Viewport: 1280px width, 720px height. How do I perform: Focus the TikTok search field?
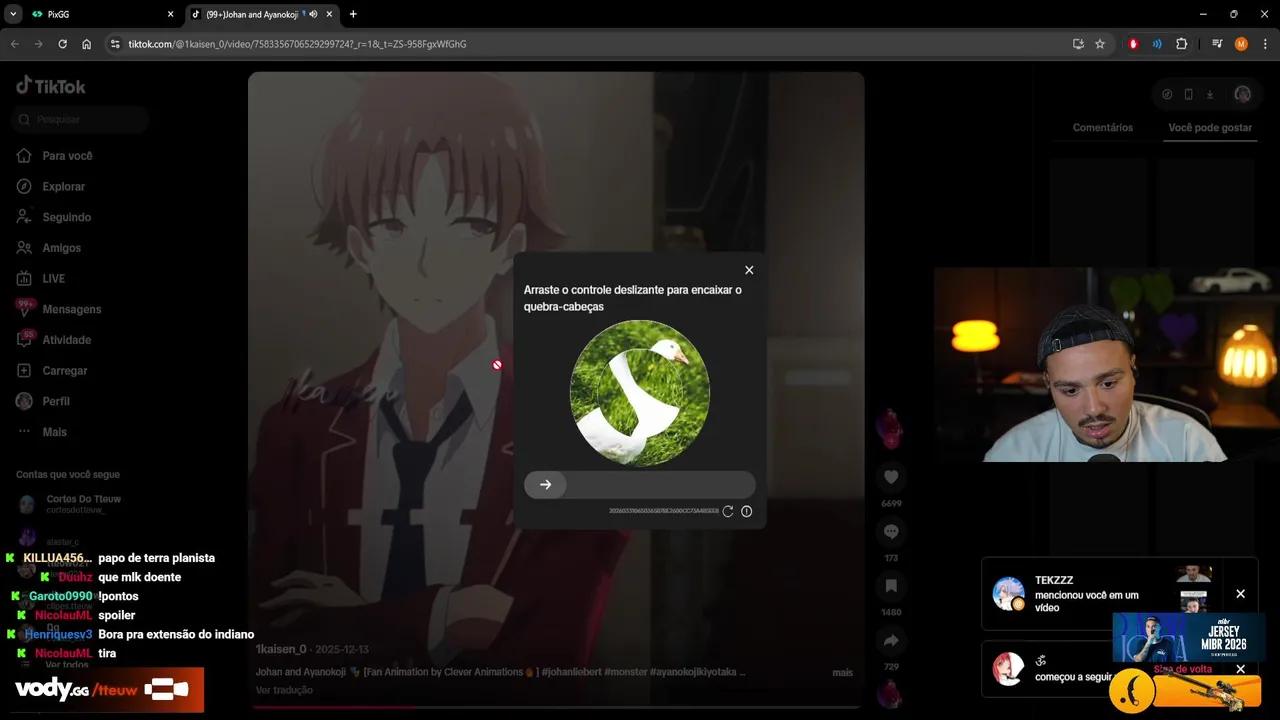(80, 120)
